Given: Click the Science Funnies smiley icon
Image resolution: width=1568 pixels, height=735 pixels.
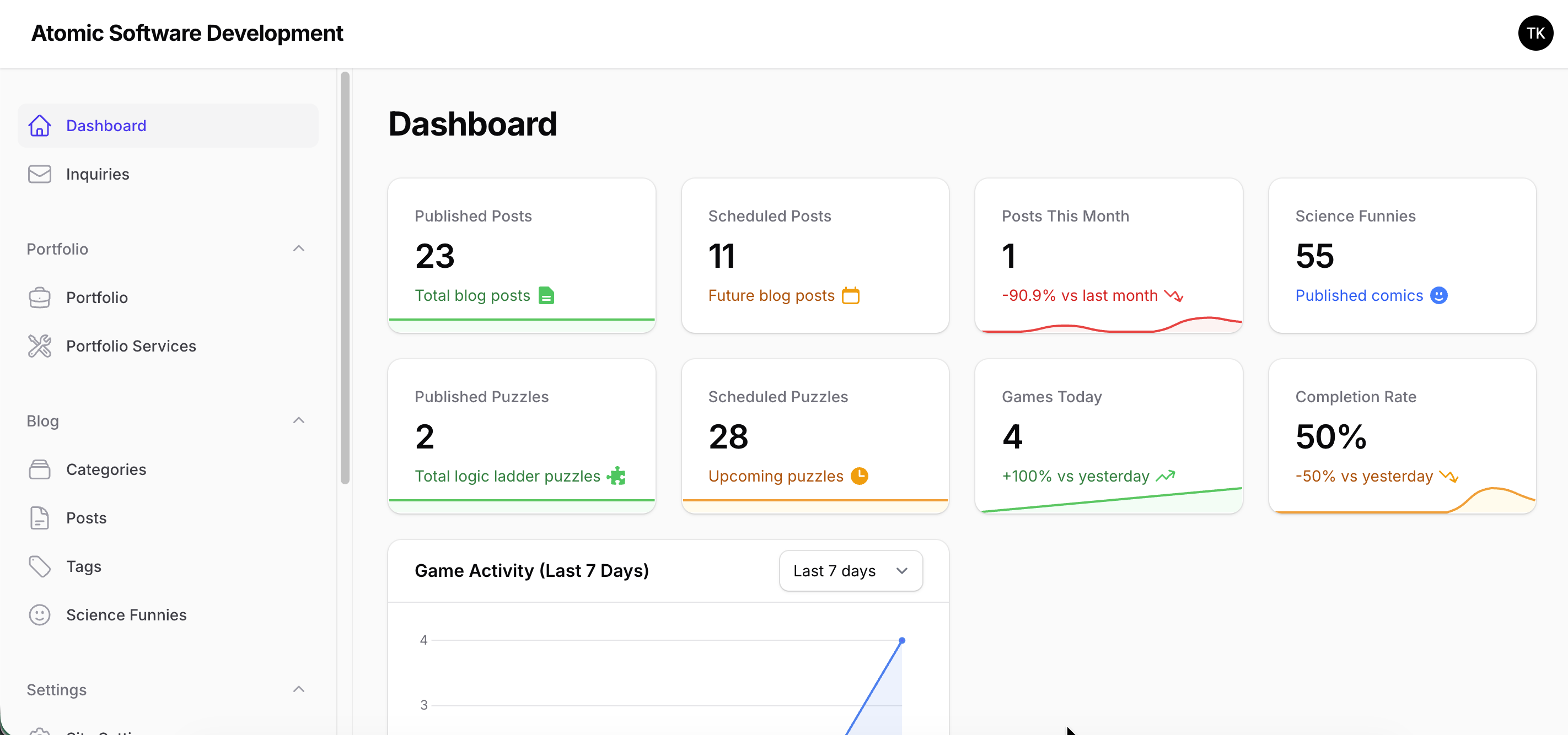Looking at the screenshot, I should 39,614.
